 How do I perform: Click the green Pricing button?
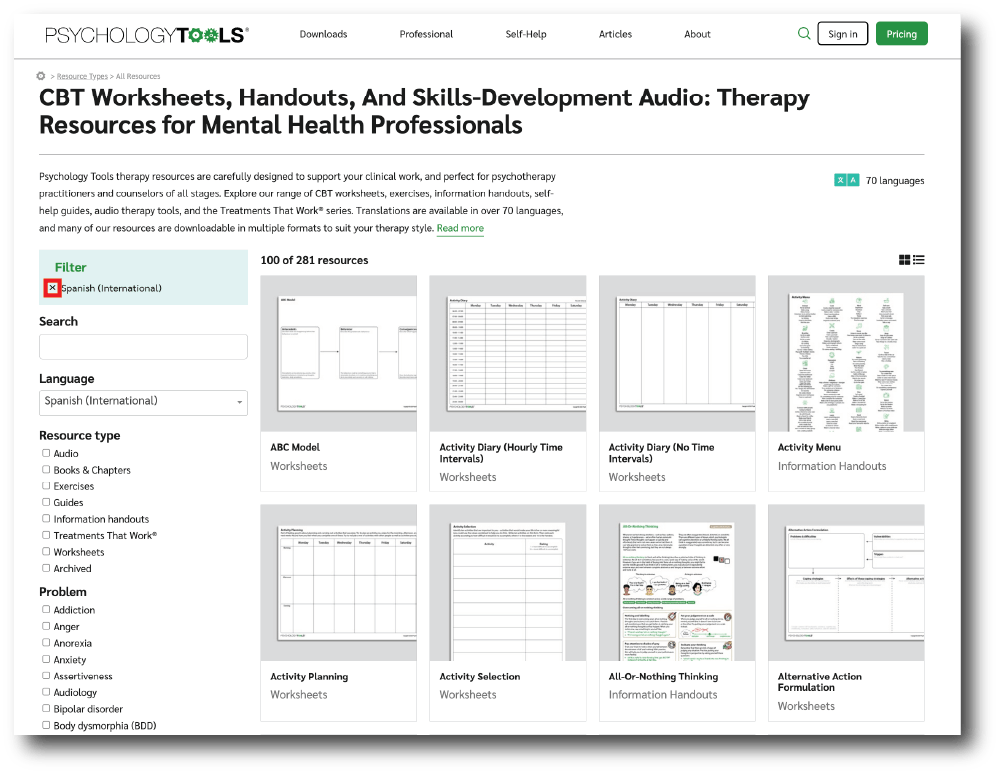coord(901,34)
